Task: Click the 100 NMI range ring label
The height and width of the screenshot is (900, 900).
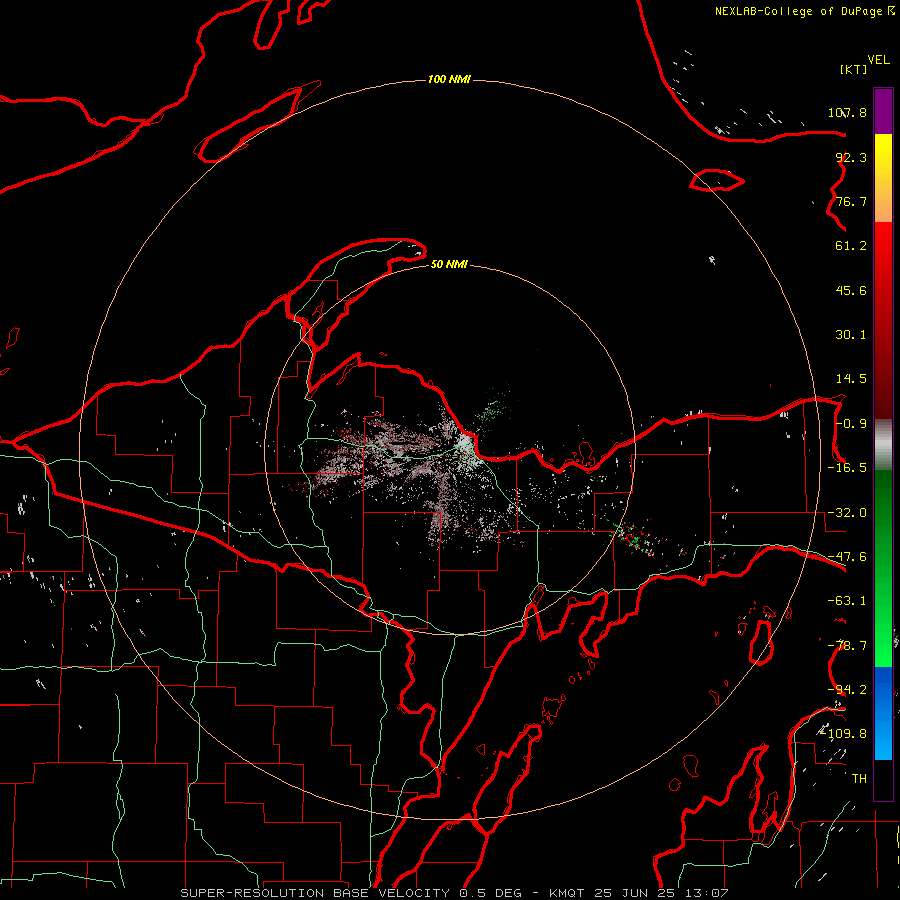Action: coord(449,79)
